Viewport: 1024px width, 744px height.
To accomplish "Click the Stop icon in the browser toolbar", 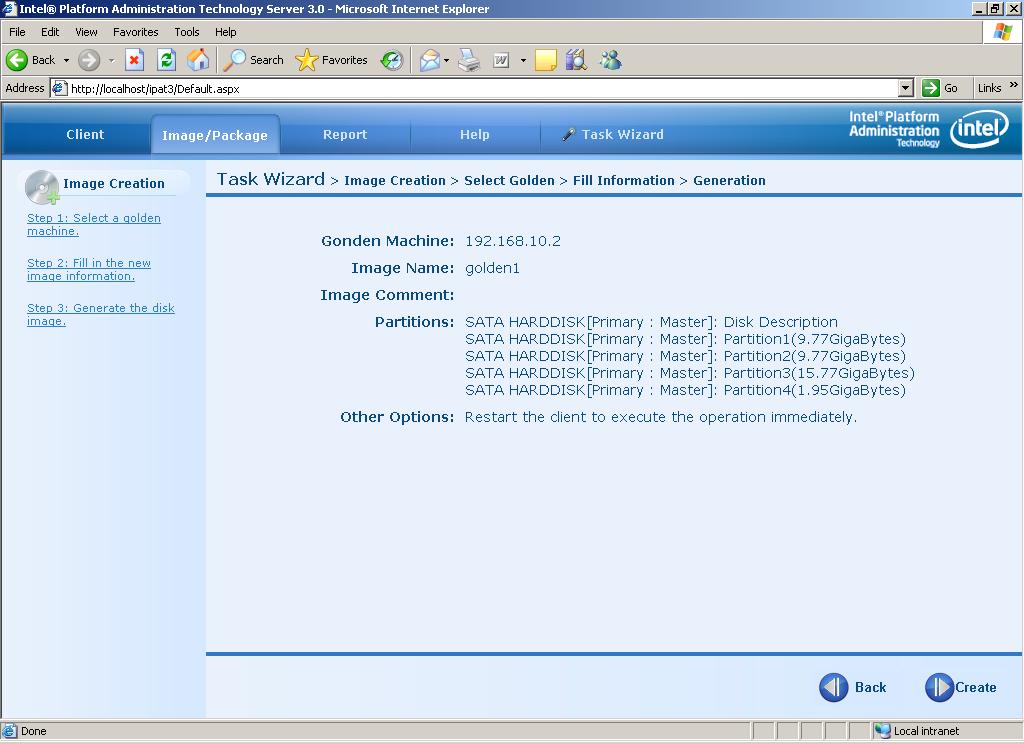I will pyautogui.click(x=134, y=60).
